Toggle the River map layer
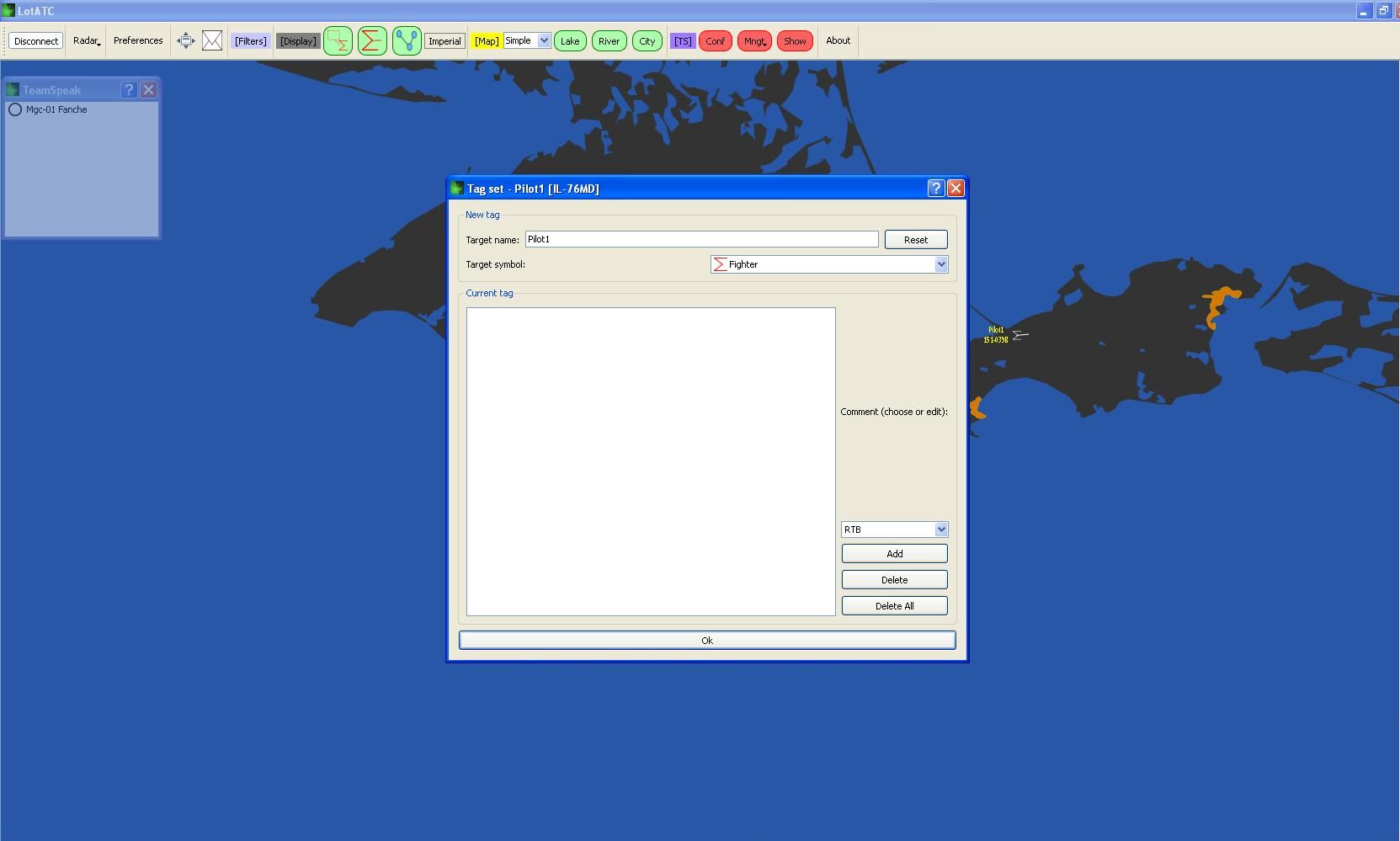 point(609,40)
